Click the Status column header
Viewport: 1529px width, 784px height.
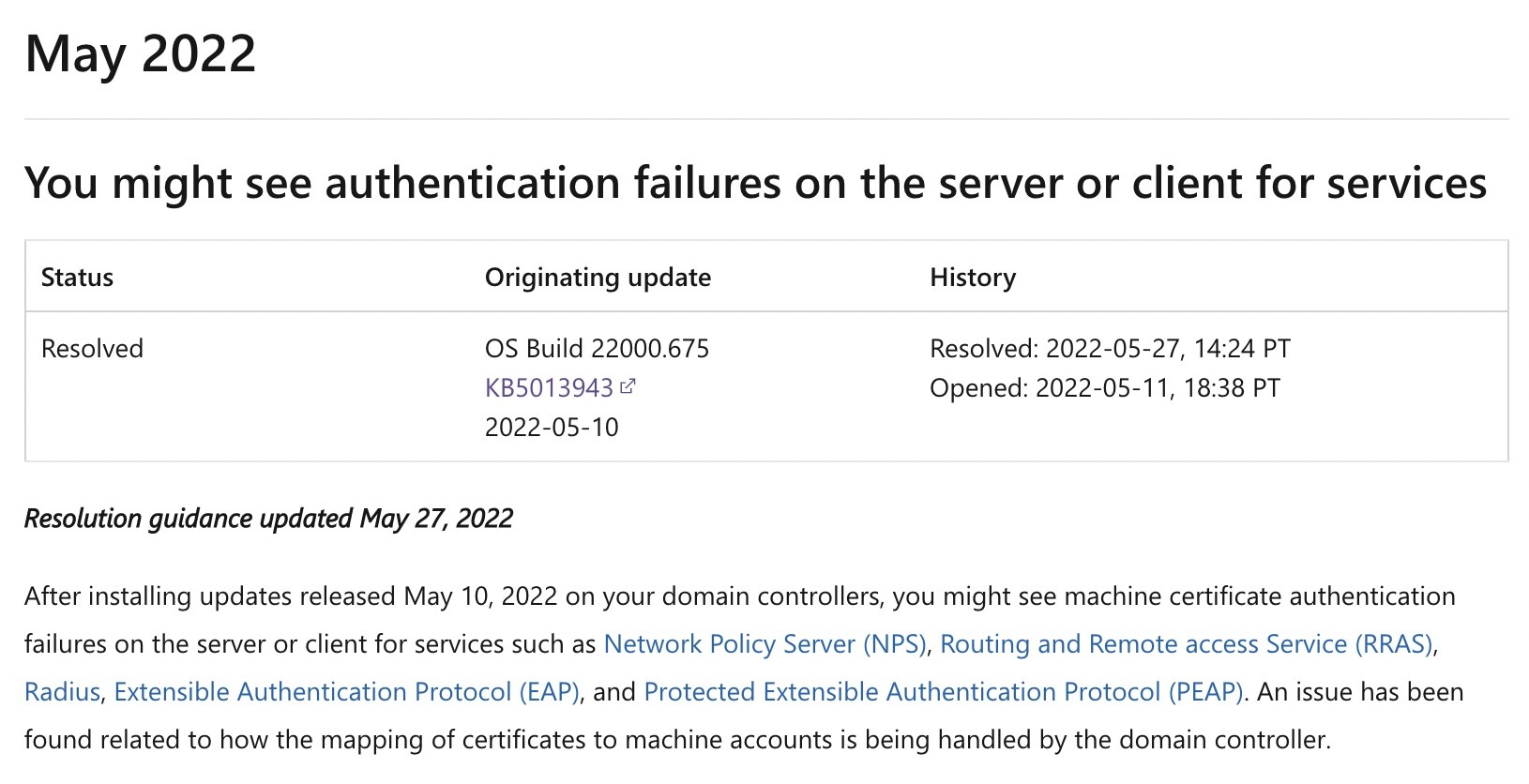pos(77,278)
